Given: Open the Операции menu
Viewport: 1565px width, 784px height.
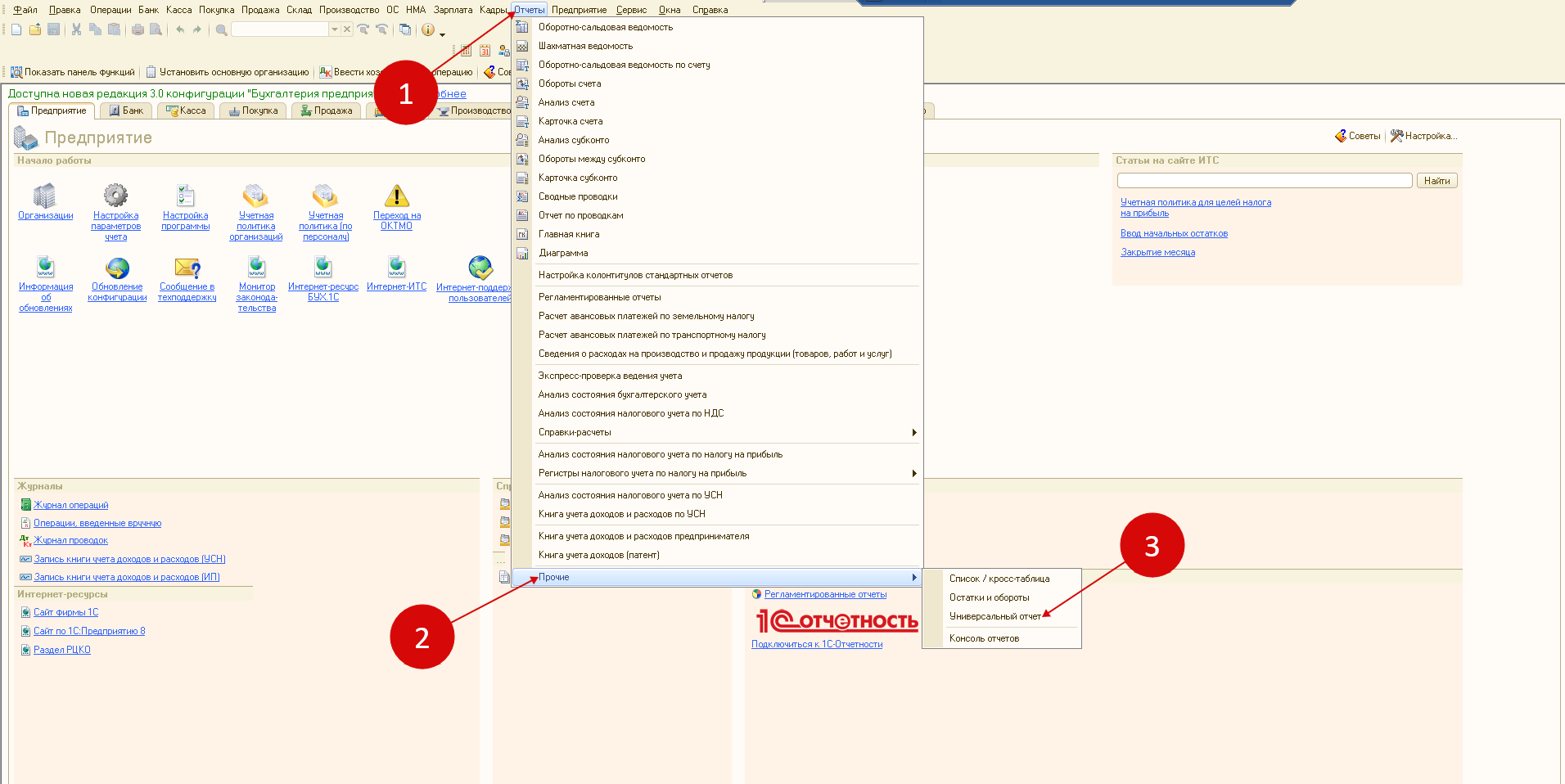Looking at the screenshot, I should [110, 10].
